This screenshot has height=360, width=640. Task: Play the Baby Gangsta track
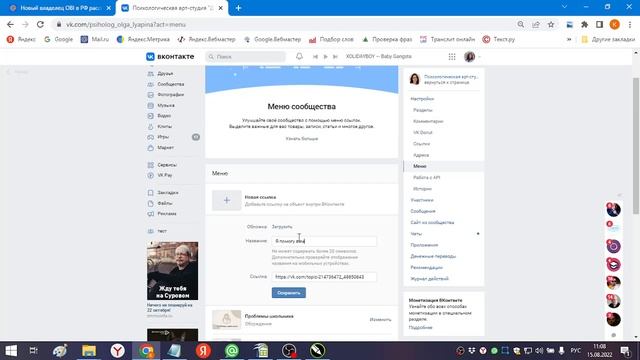tap(325, 57)
